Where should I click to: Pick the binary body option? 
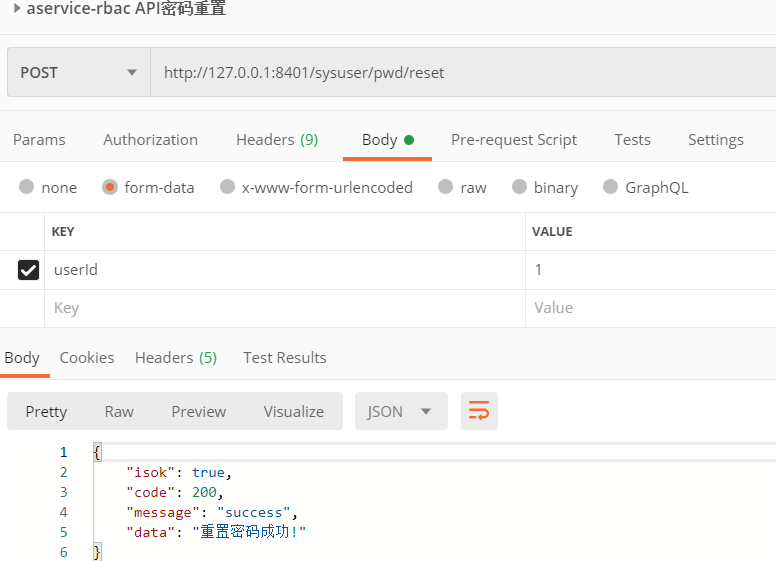519,187
